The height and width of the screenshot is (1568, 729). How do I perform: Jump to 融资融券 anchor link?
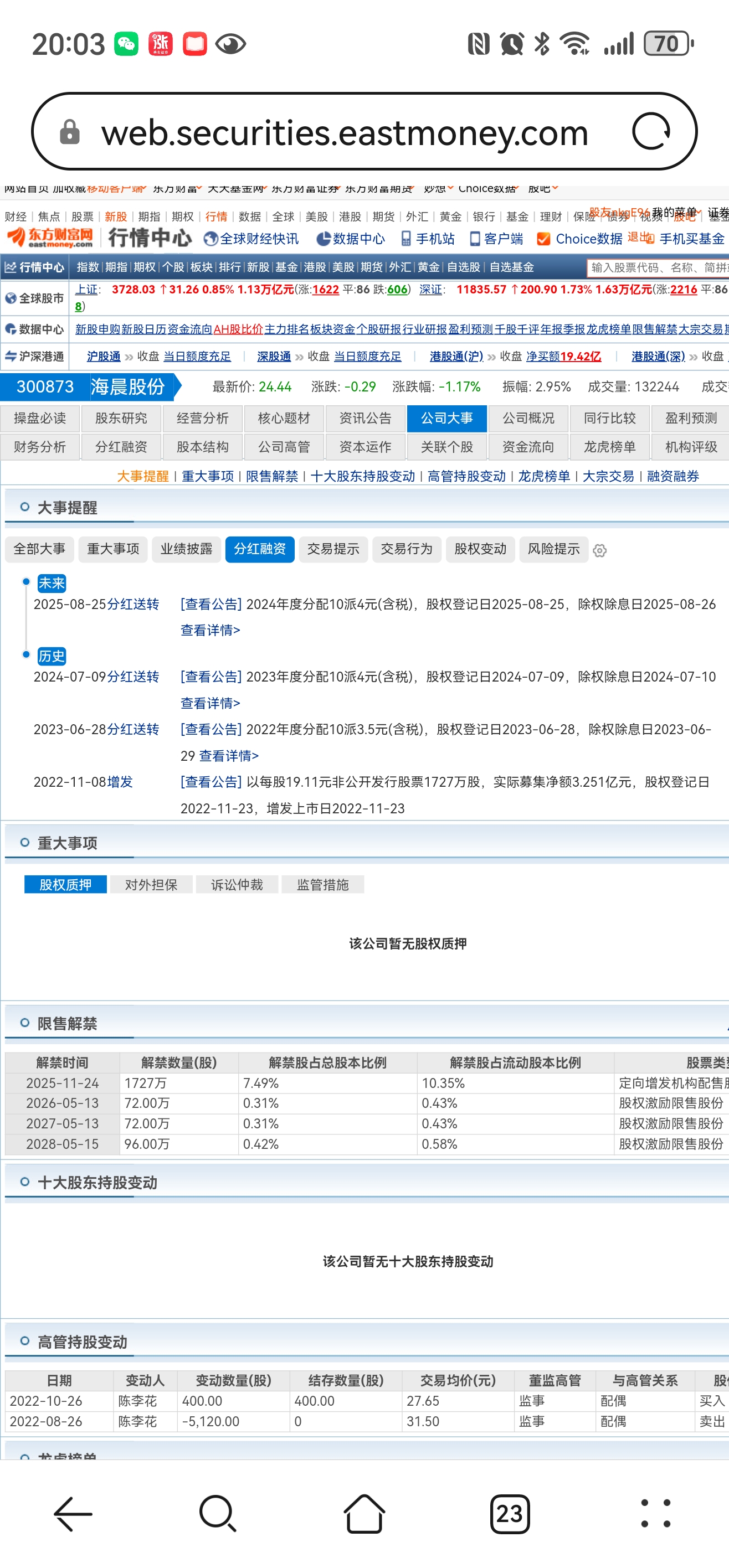pyautogui.click(x=672, y=476)
